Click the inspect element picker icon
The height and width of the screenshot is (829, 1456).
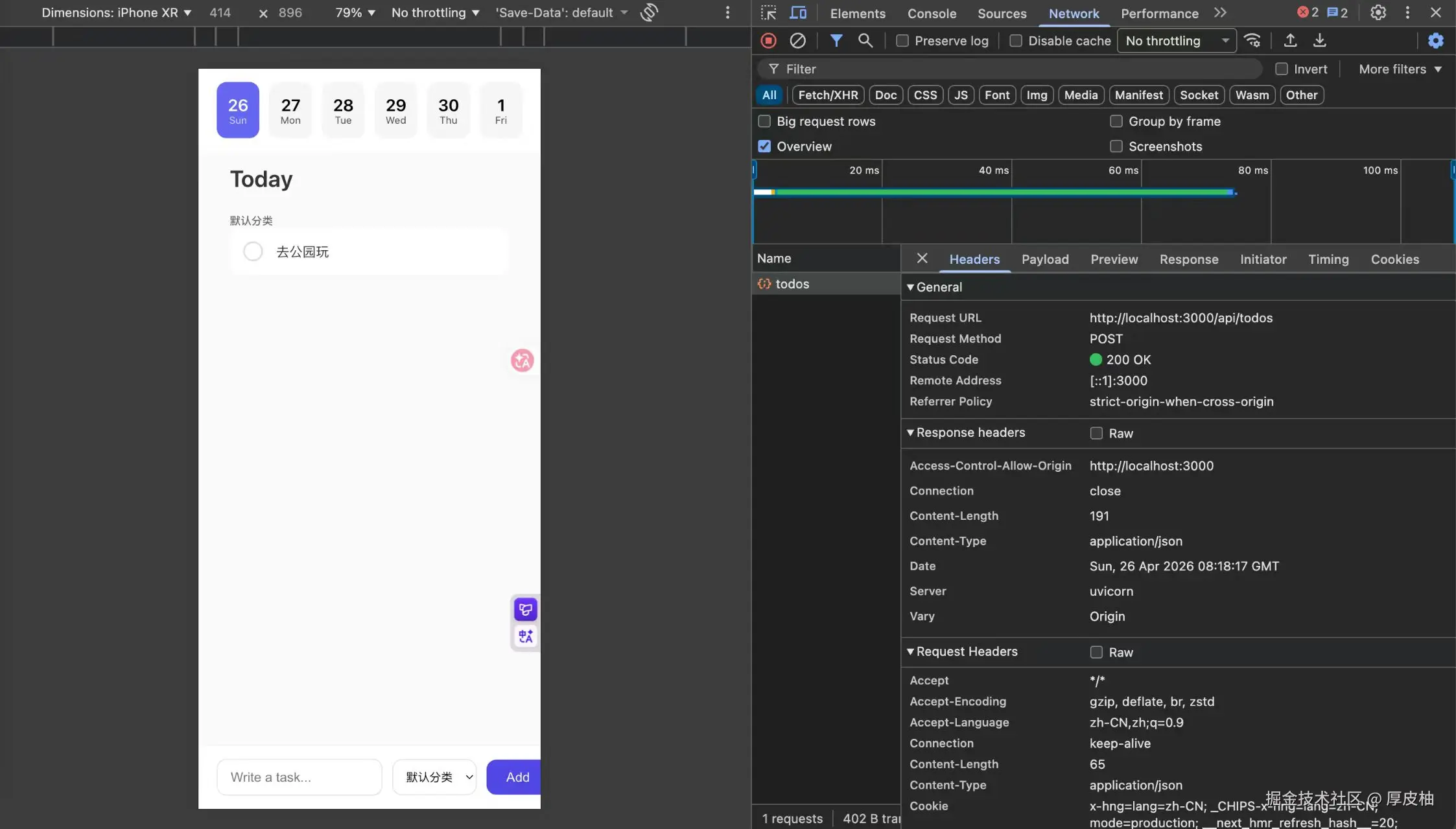coord(768,13)
